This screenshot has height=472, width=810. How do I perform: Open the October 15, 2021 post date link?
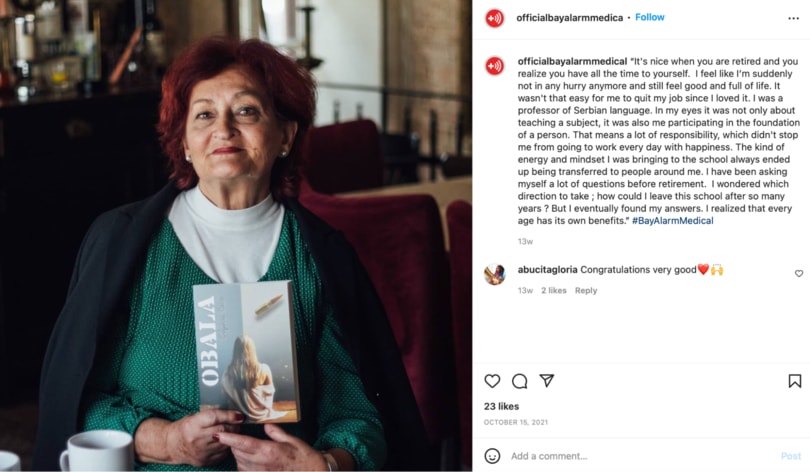[x=516, y=422]
